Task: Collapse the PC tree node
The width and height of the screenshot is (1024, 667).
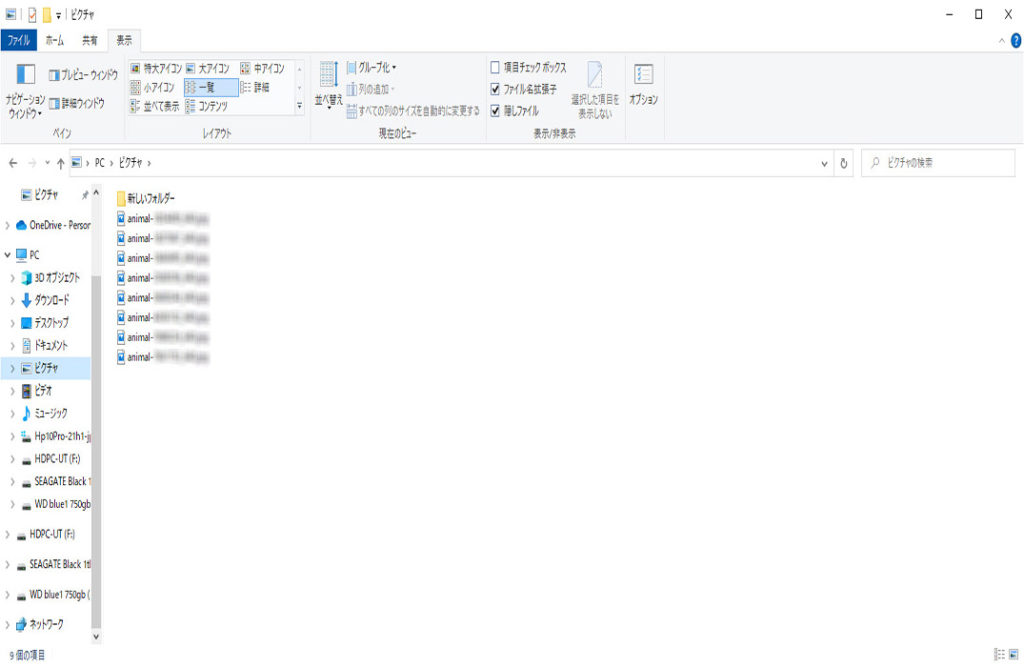Action: [x=8, y=255]
